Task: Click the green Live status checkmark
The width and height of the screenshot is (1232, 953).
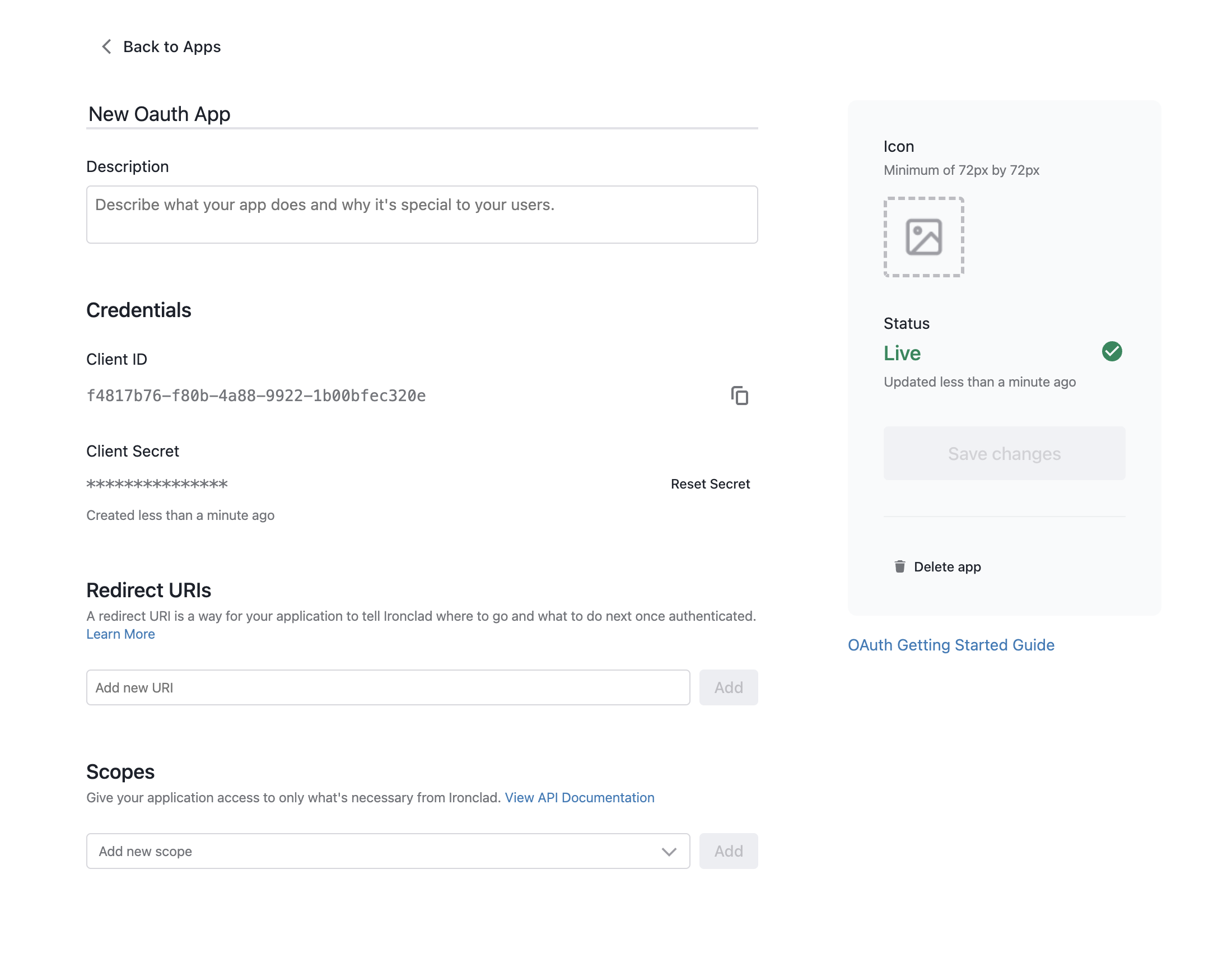Action: [x=1111, y=351]
